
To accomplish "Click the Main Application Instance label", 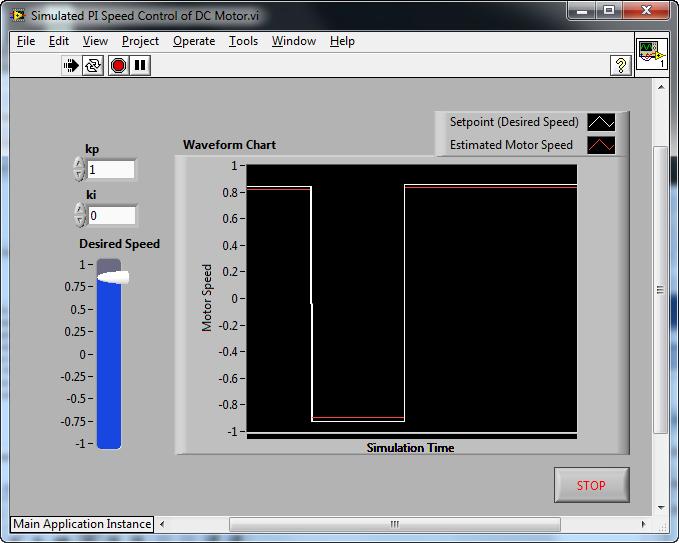I will pyautogui.click(x=82, y=524).
